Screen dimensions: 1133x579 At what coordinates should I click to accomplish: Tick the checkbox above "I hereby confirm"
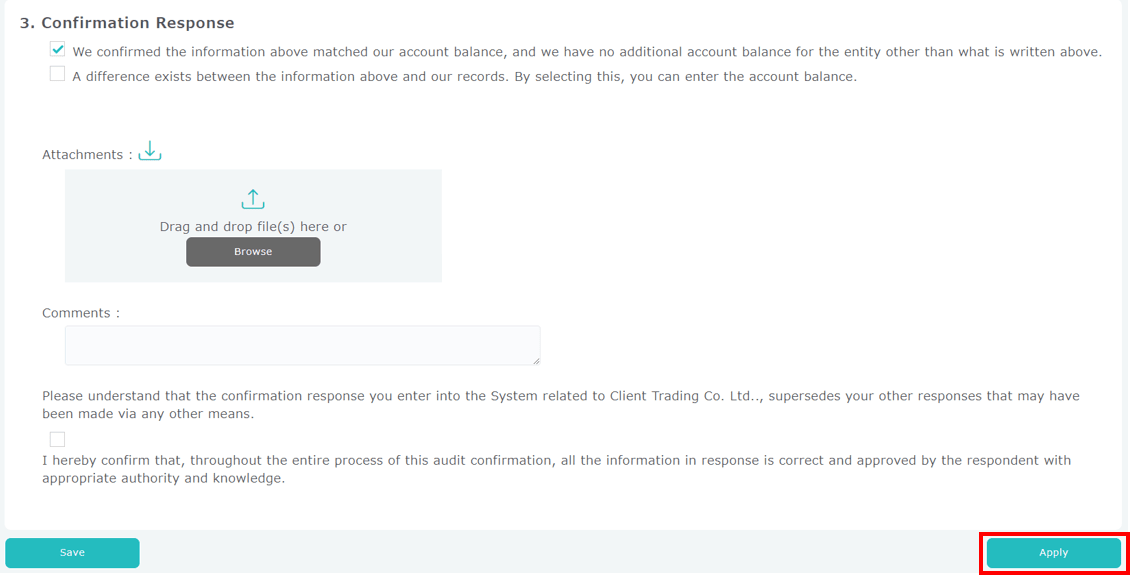click(58, 439)
